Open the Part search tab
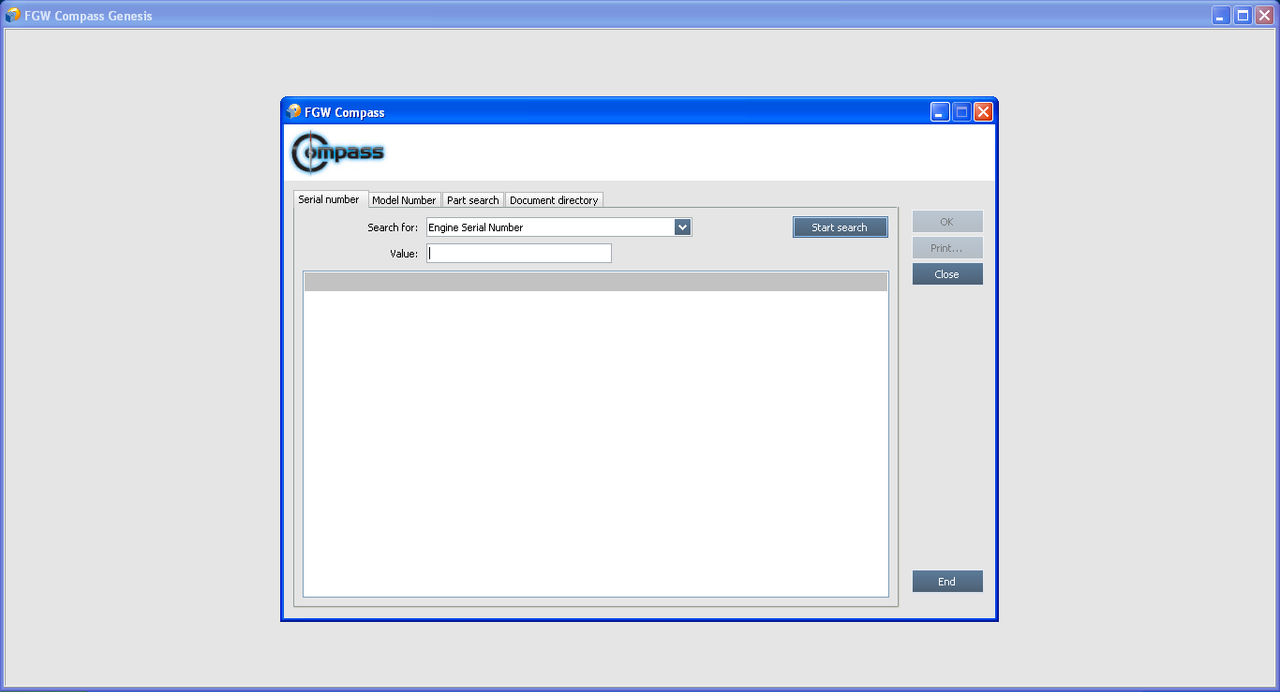Screen dimensions: 1280x692 [473, 200]
